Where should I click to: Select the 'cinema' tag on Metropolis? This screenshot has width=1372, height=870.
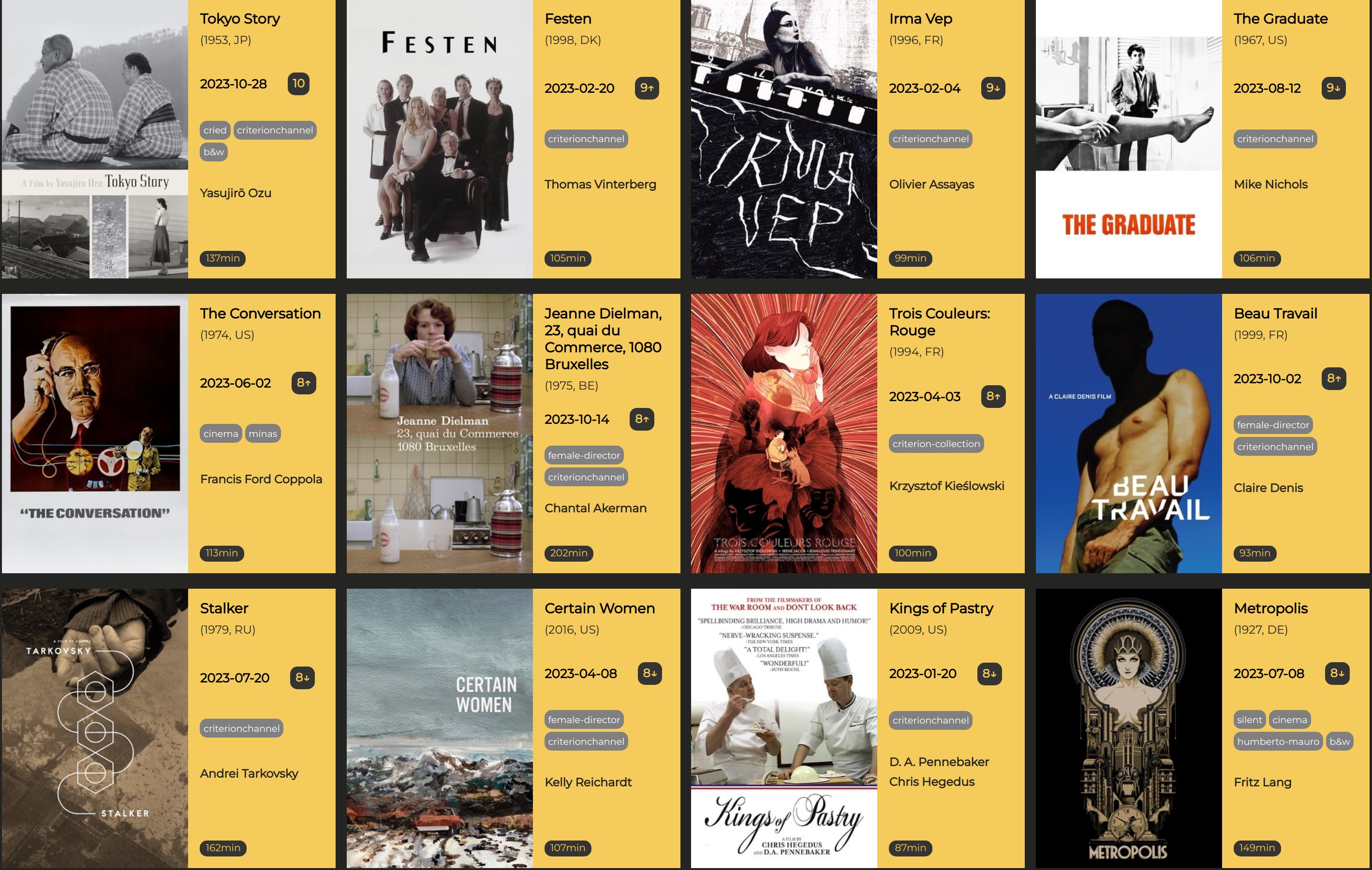pyautogui.click(x=1289, y=720)
